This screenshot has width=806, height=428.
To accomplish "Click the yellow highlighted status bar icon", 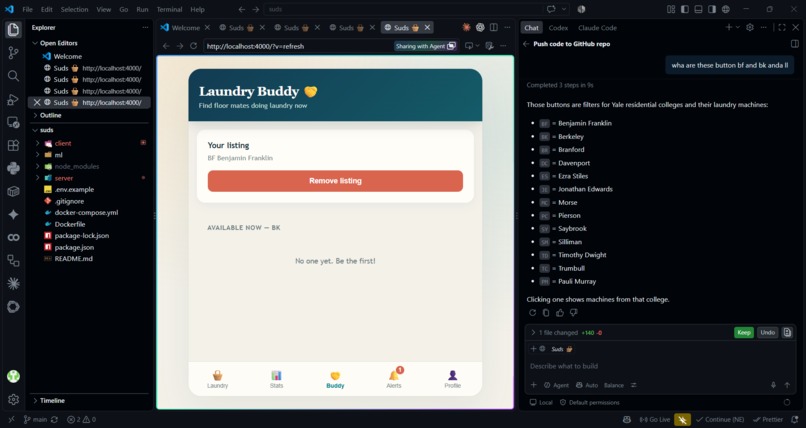I will coord(682,420).
